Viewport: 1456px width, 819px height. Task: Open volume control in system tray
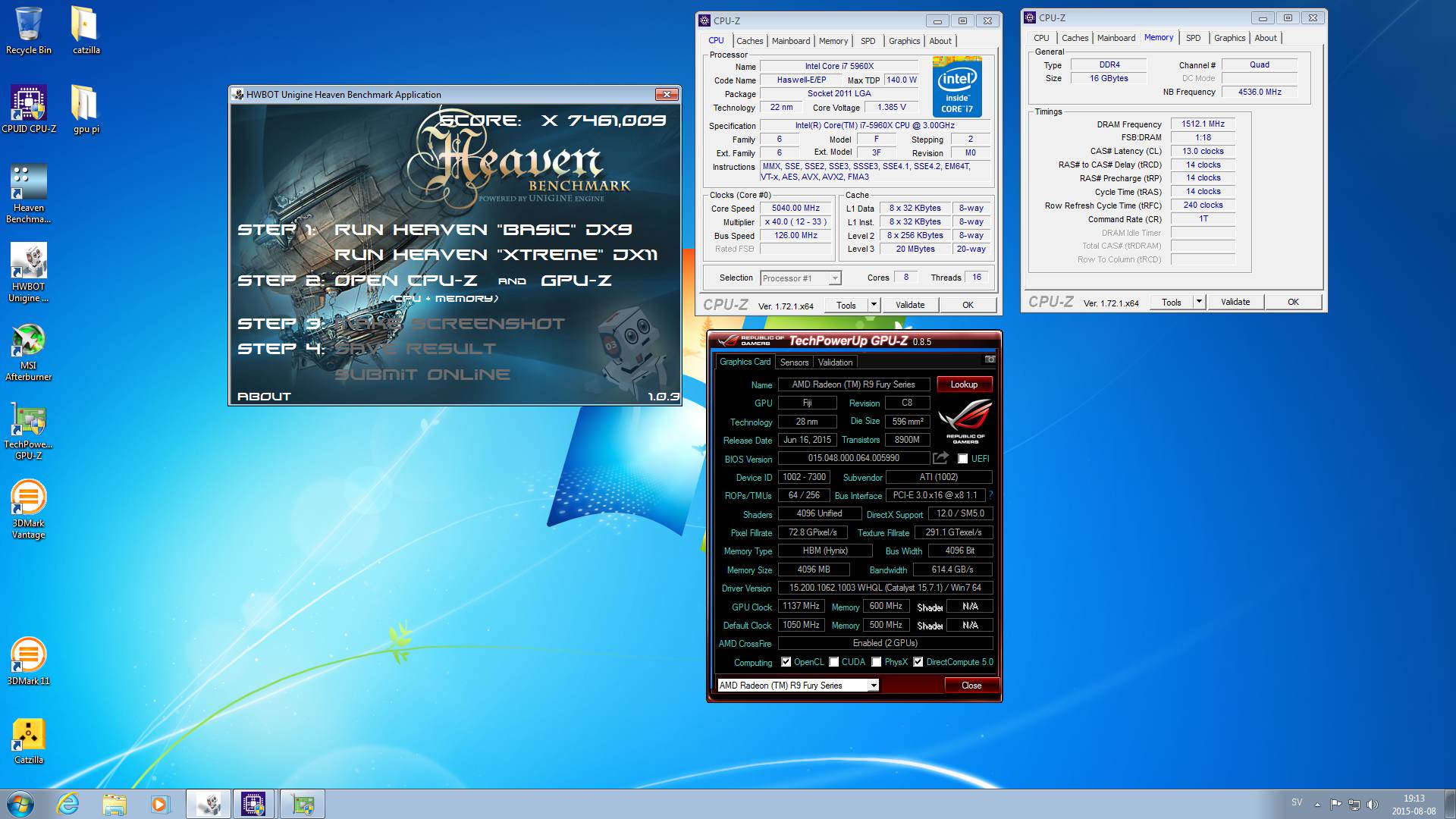click(x=1373, y=805)
